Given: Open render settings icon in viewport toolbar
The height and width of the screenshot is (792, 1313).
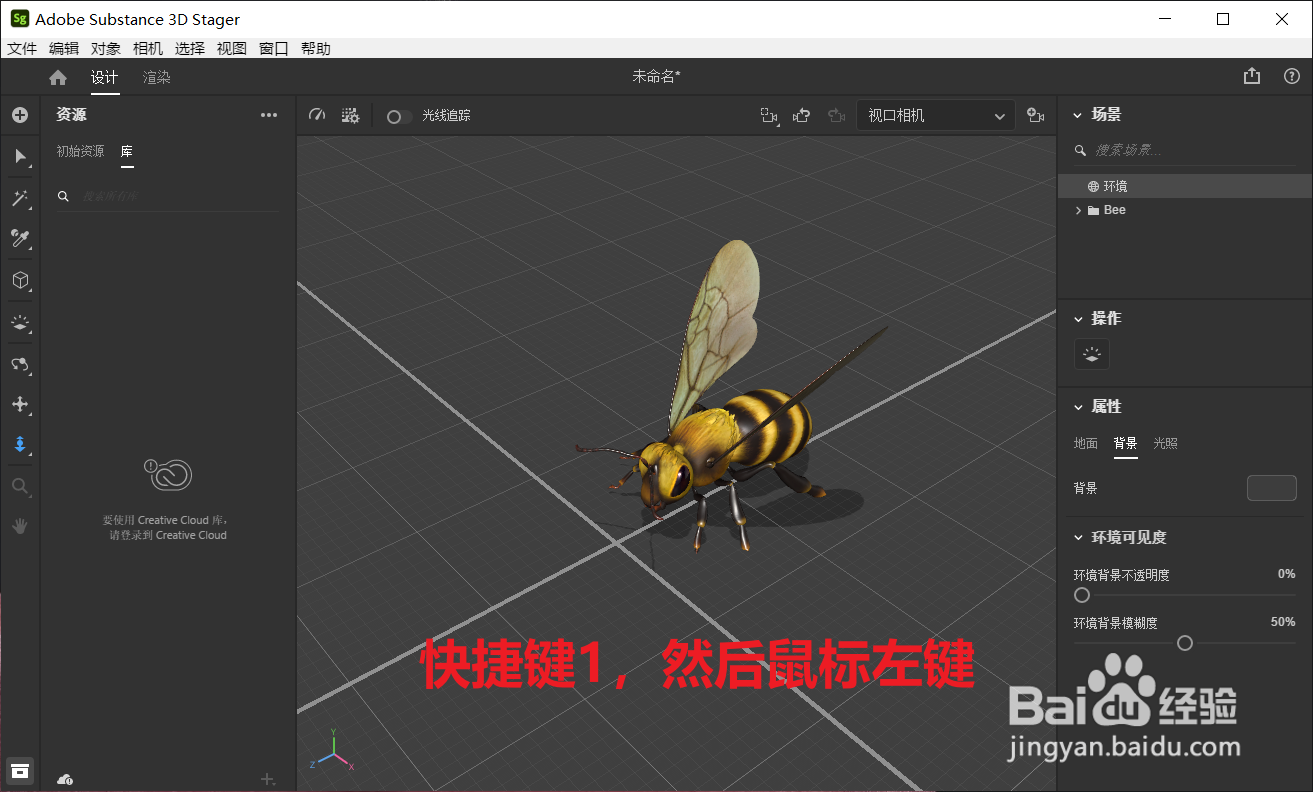Looking at the screenshot, I should tap(350, 115).
